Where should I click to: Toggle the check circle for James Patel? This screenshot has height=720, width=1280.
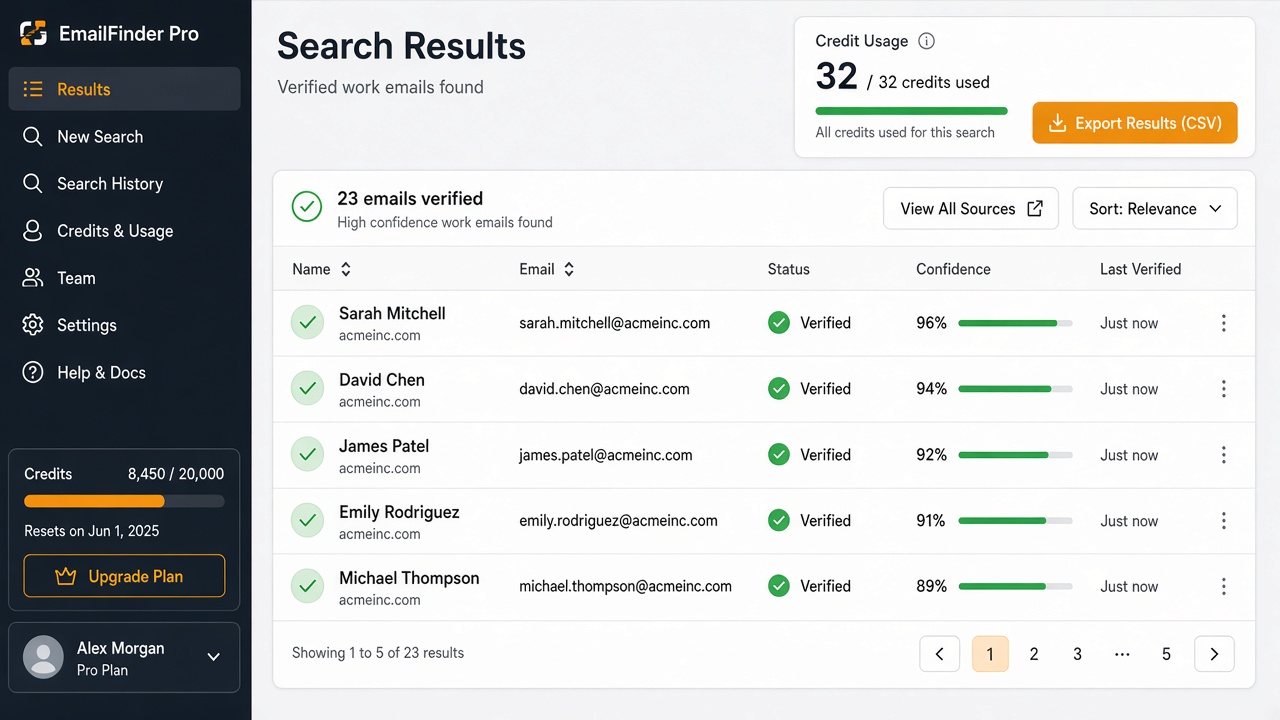[308, 455]
